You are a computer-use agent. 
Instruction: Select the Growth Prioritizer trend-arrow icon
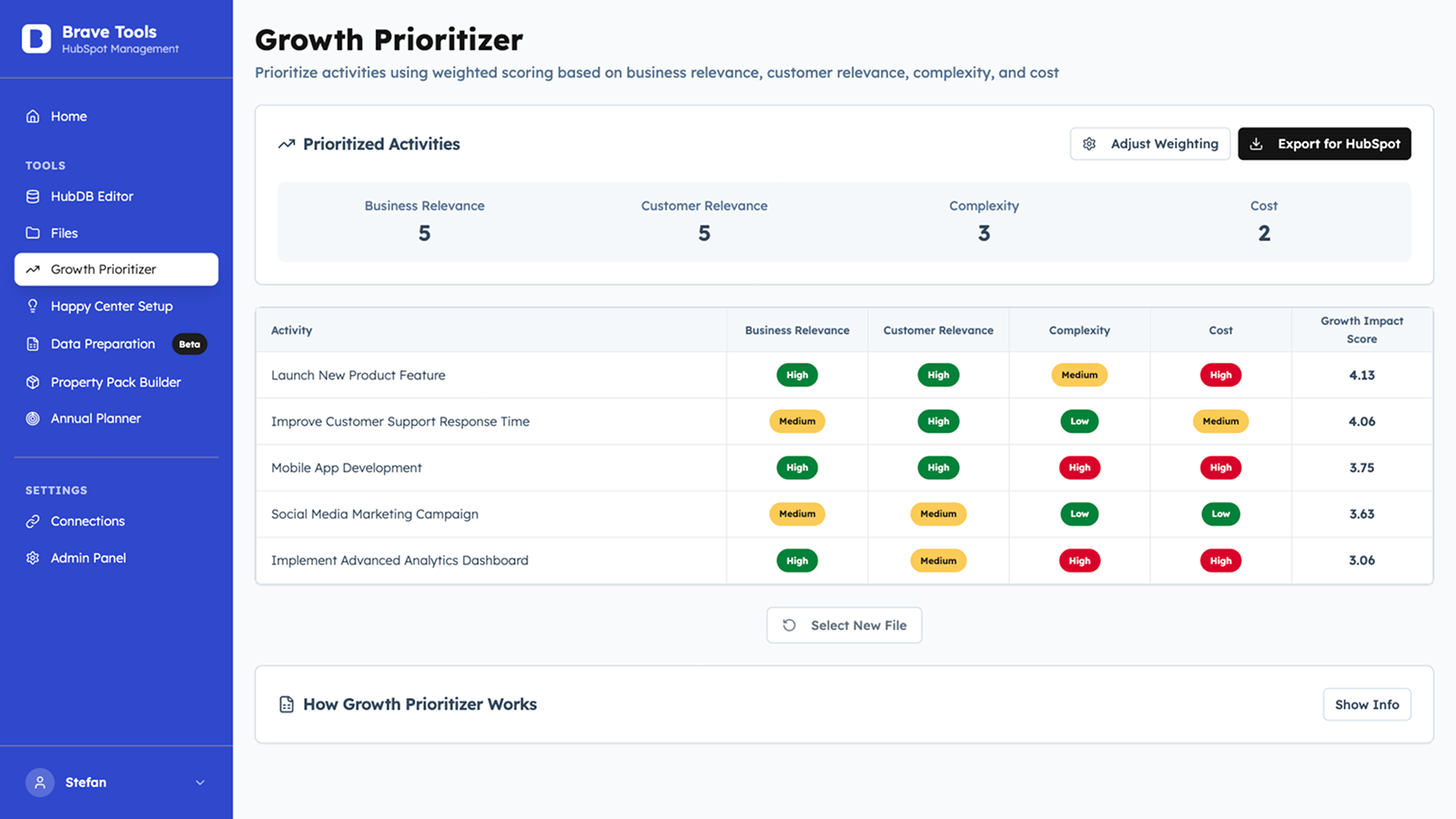tap(33, 269)
